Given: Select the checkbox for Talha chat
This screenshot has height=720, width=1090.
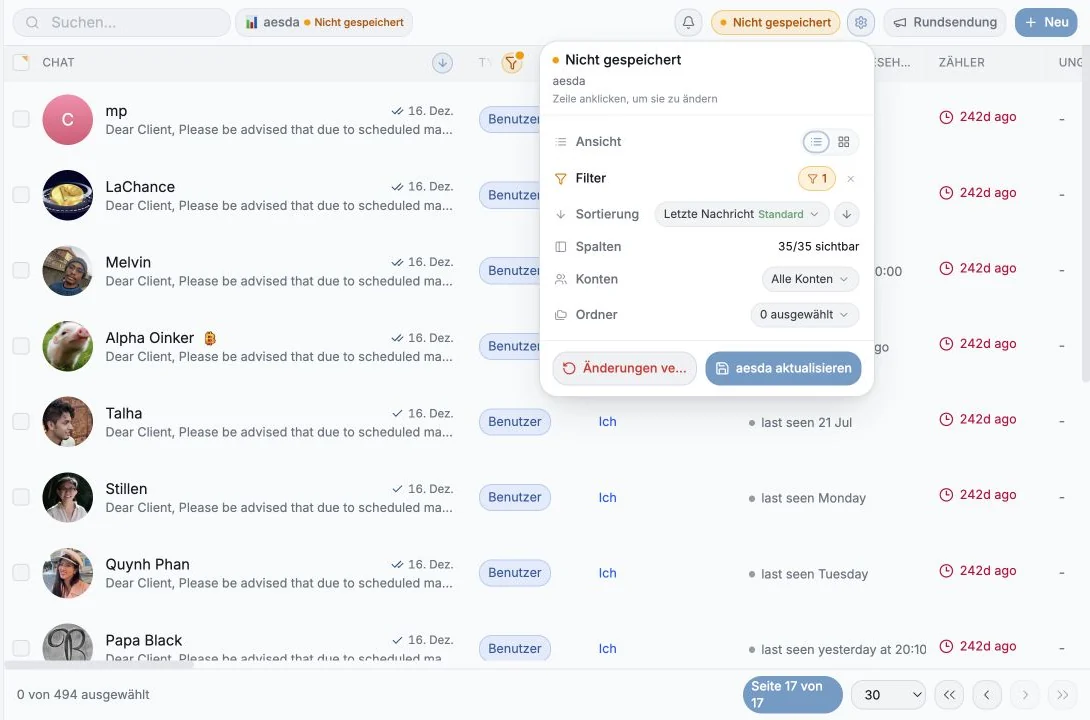Looking at the screenshot, I should 22,422.
